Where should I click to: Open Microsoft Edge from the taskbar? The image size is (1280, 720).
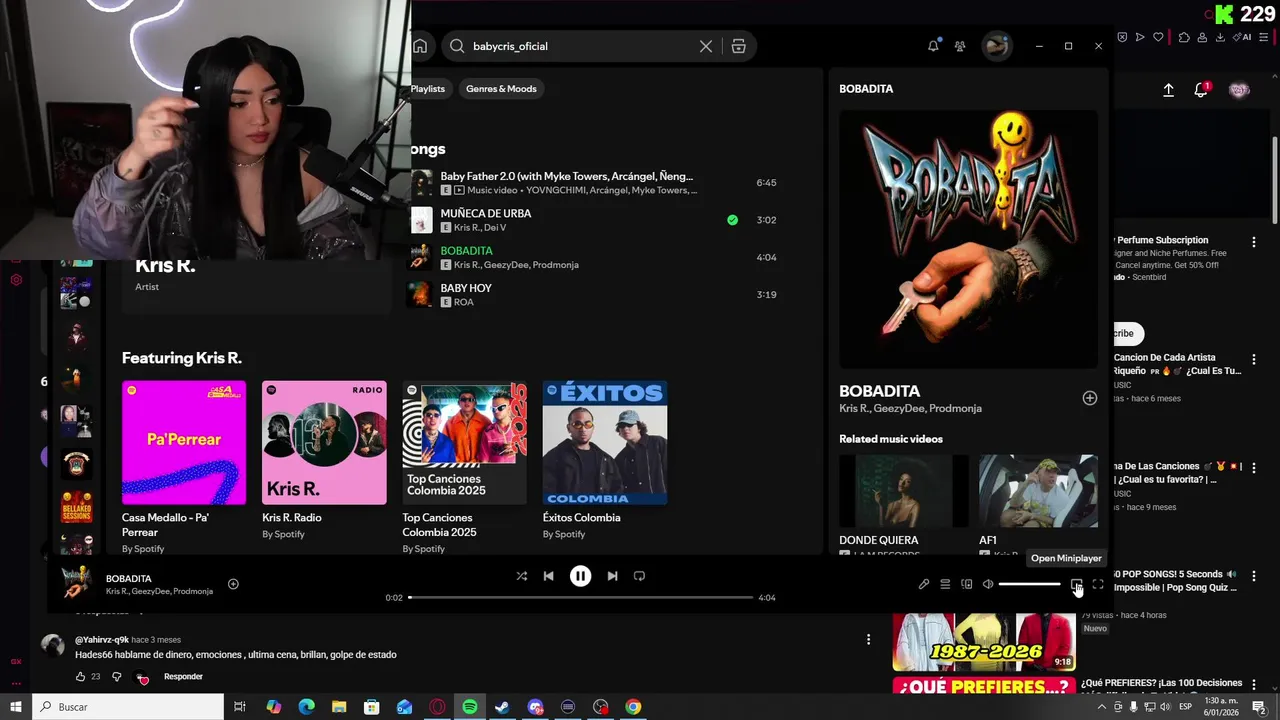pyautogui.click(x=306, y=707)
